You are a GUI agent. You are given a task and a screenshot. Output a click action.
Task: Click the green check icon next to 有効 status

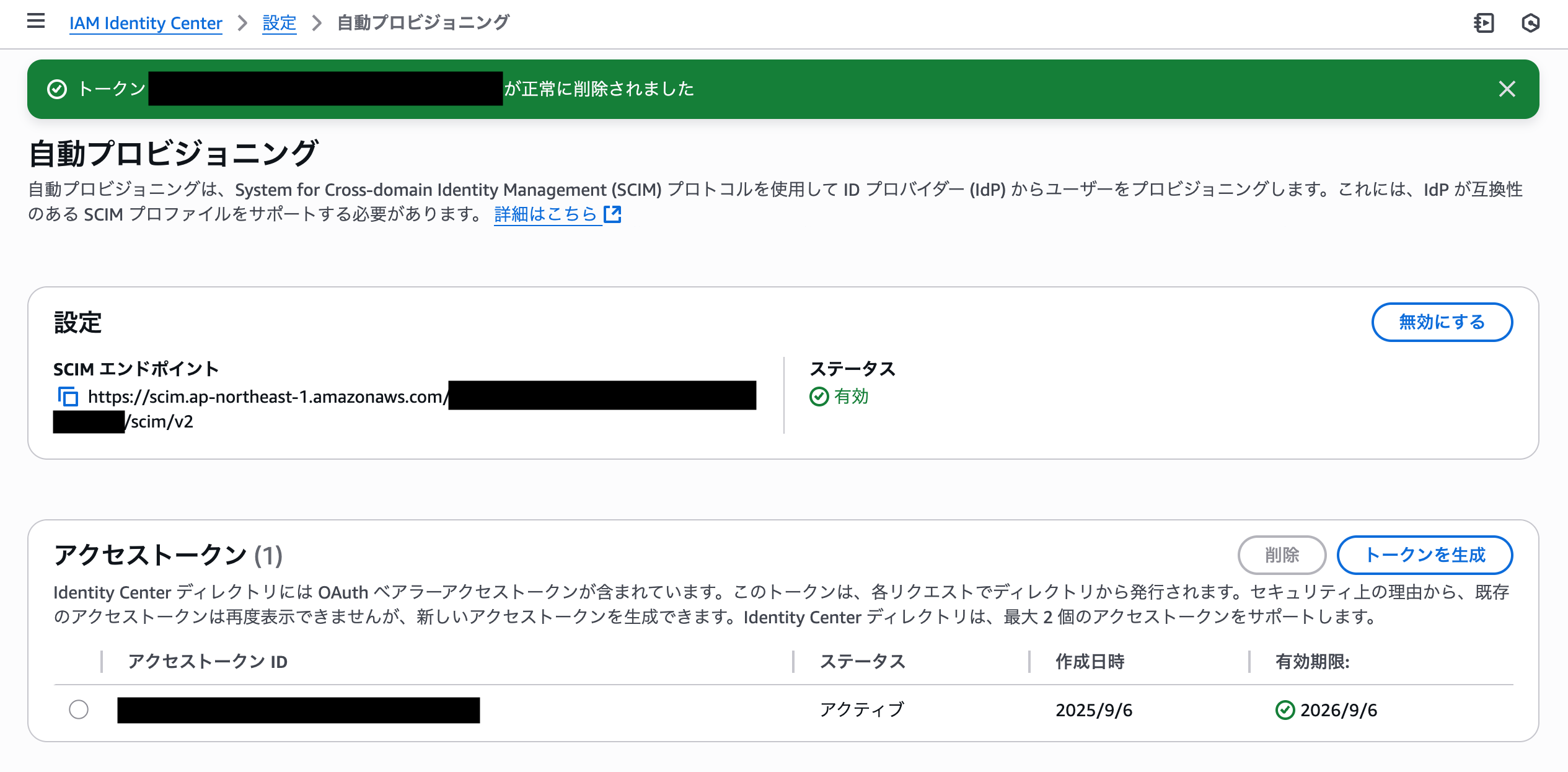pos(821,397)
